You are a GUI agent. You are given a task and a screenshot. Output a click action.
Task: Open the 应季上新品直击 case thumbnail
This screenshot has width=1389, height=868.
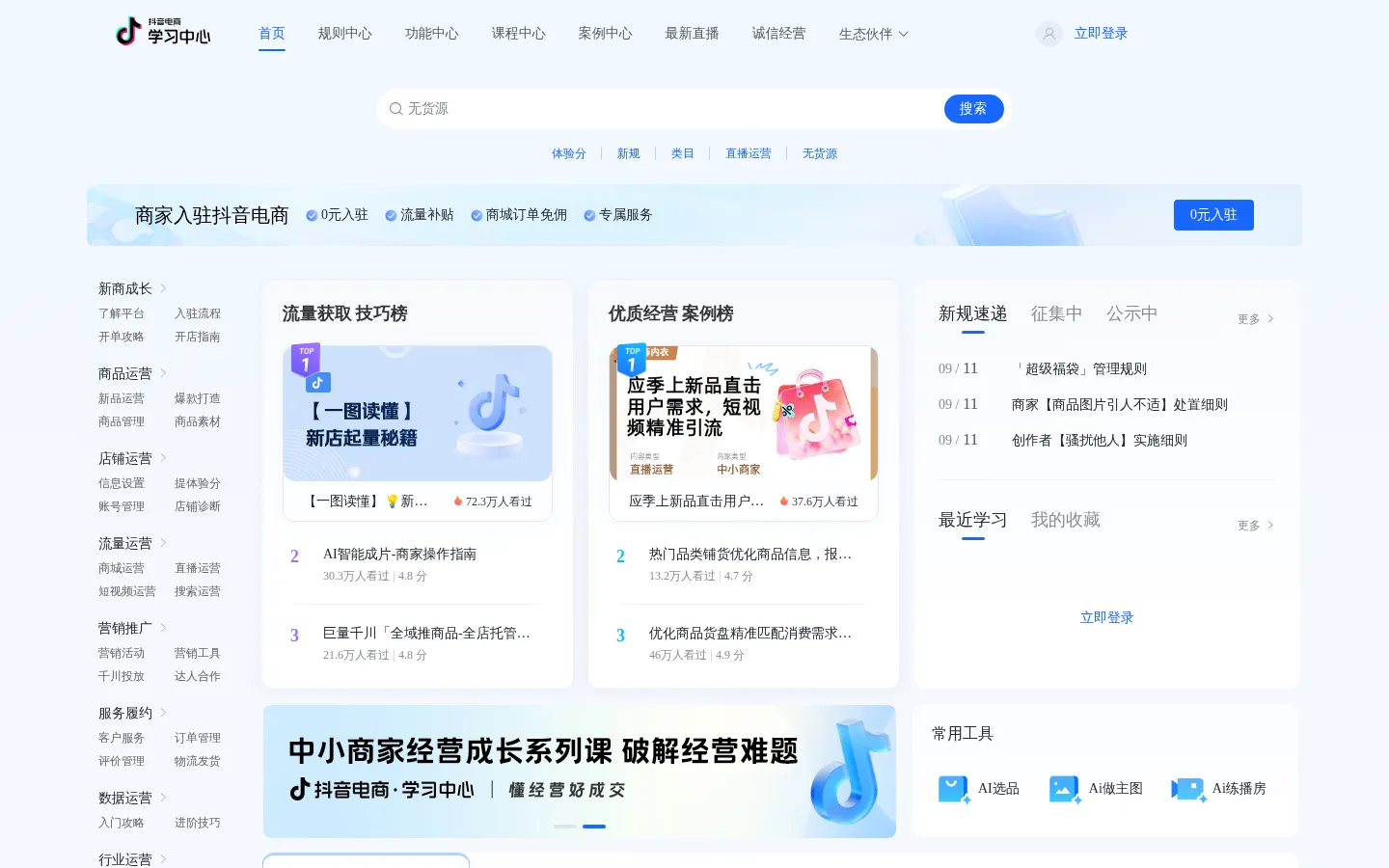click(x=744, y=414)
